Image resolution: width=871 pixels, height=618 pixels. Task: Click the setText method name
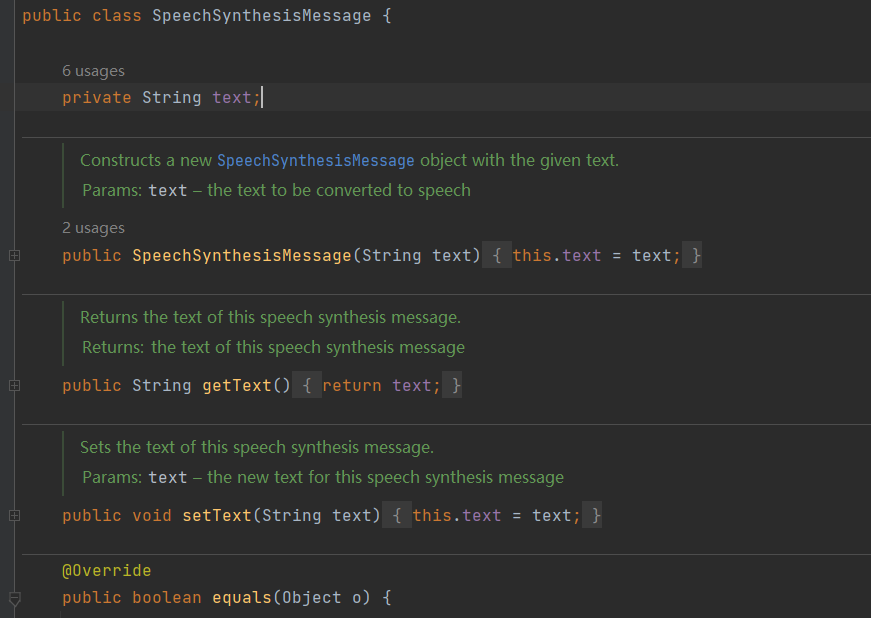[217, 515]
